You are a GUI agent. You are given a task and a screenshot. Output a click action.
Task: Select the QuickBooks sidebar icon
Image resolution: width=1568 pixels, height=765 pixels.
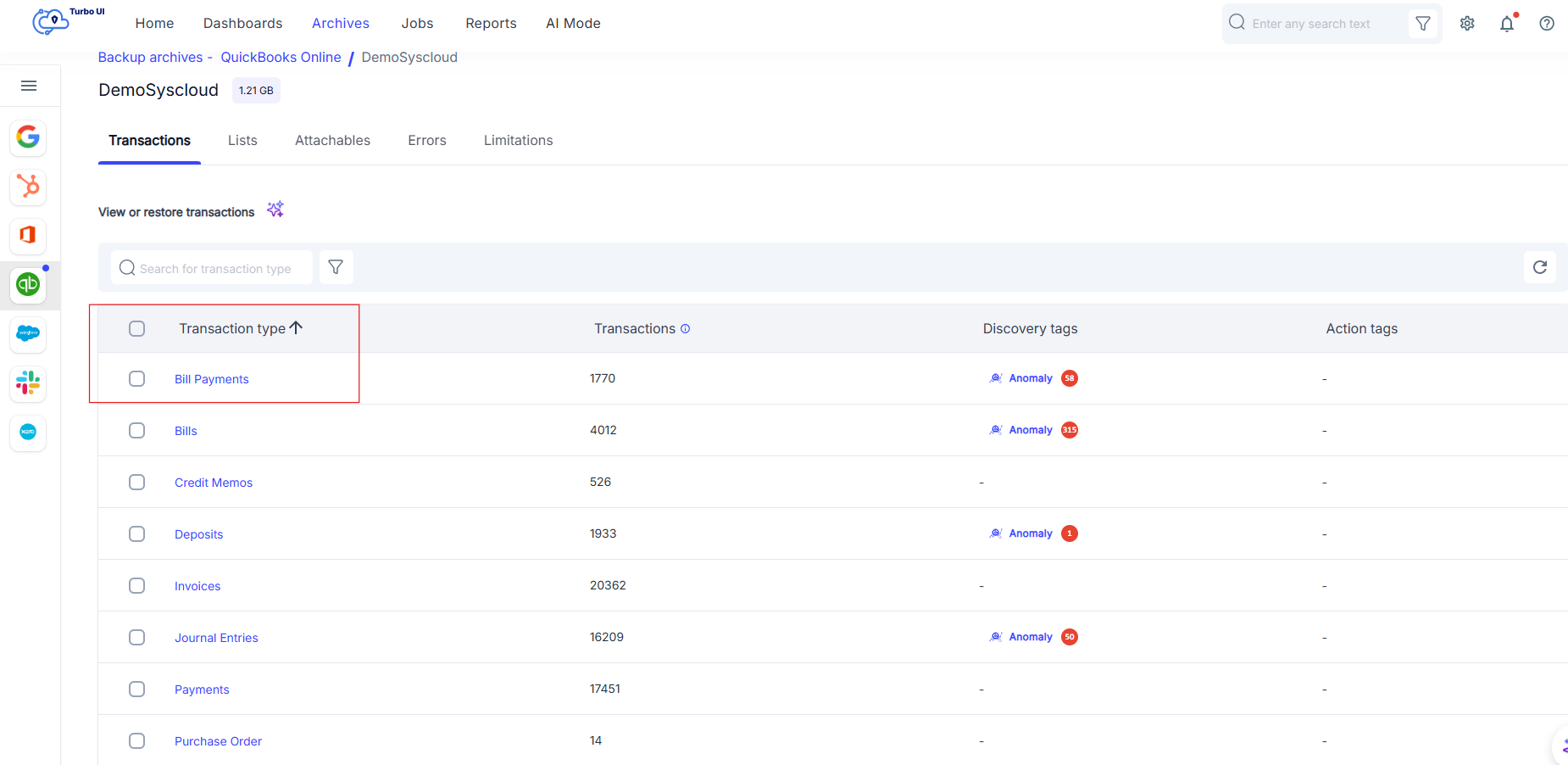tap(28, 284)
